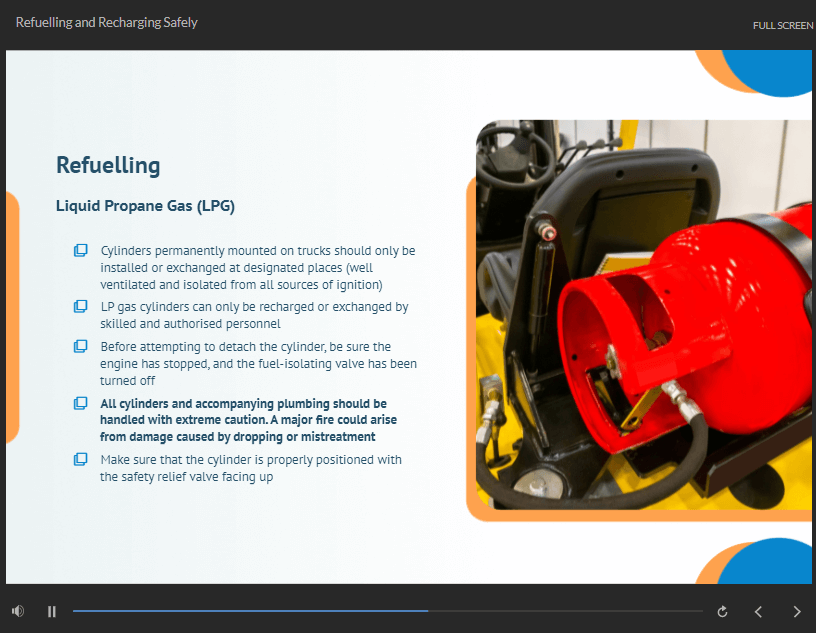Image resolution: width=816 pixels, height=633 pixels.
Task: Mute the course audio with the speaker icon
Action: [x=18, y=611]
